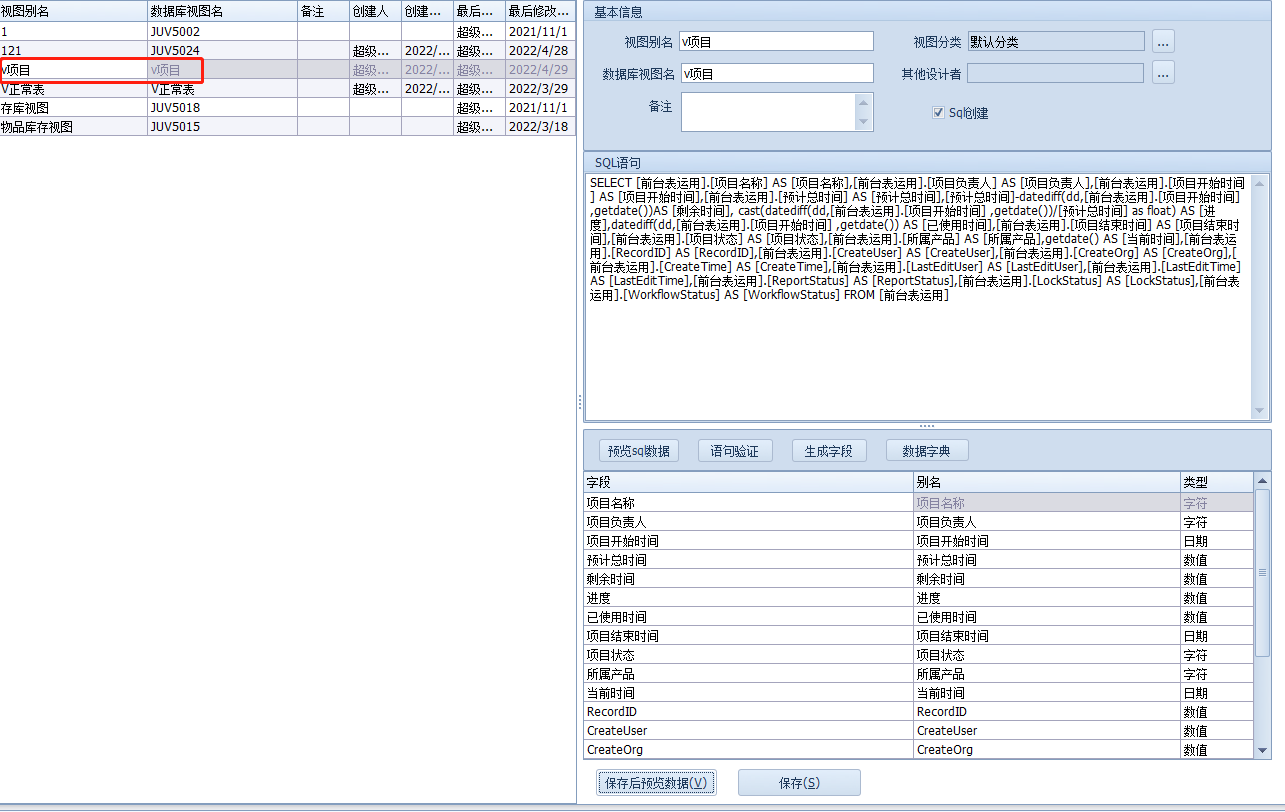Click the 预览sql数据 button
The height and width of the screenshot is (812, 1285).
pos(639,451)
